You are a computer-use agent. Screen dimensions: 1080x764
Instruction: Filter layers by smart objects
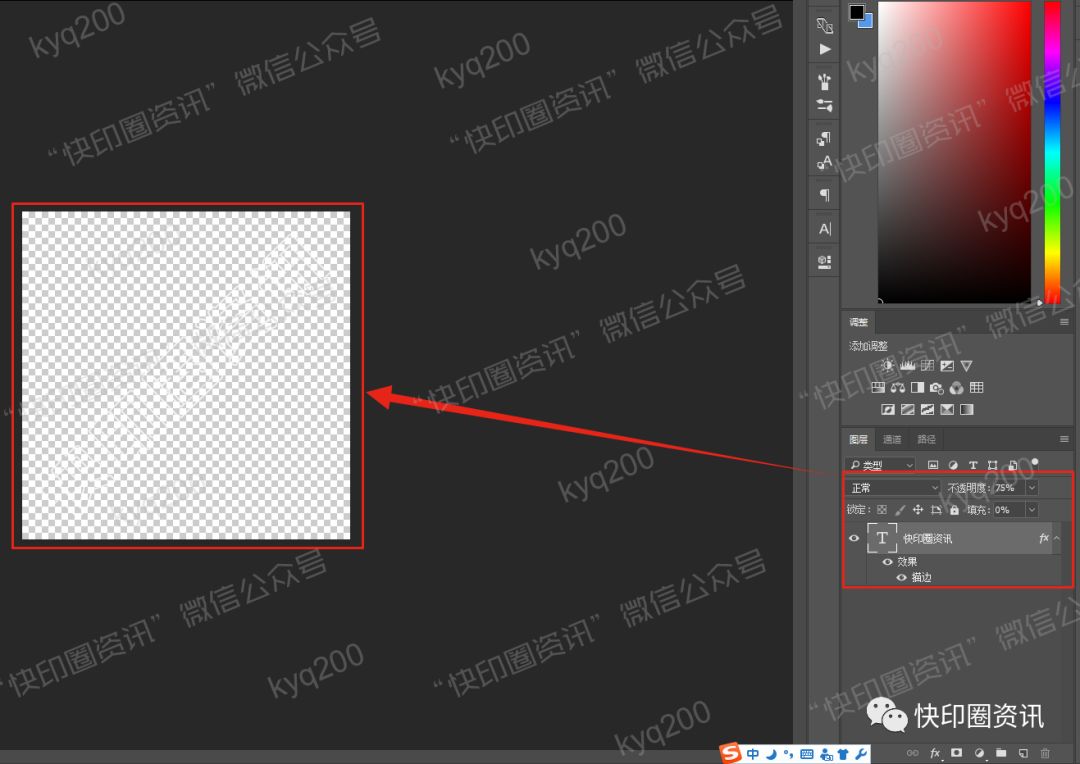point(1012,465)
